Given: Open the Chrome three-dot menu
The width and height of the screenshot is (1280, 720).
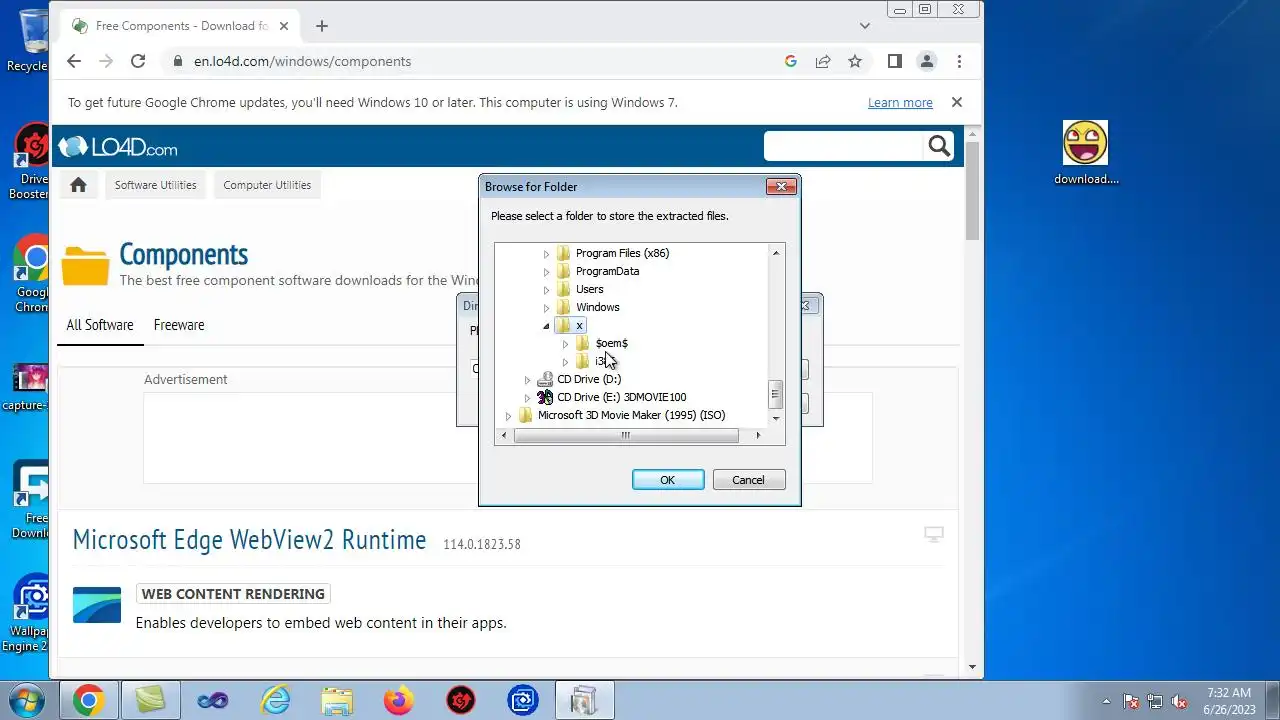Looking at the screenshot, I should pos(959,61).
